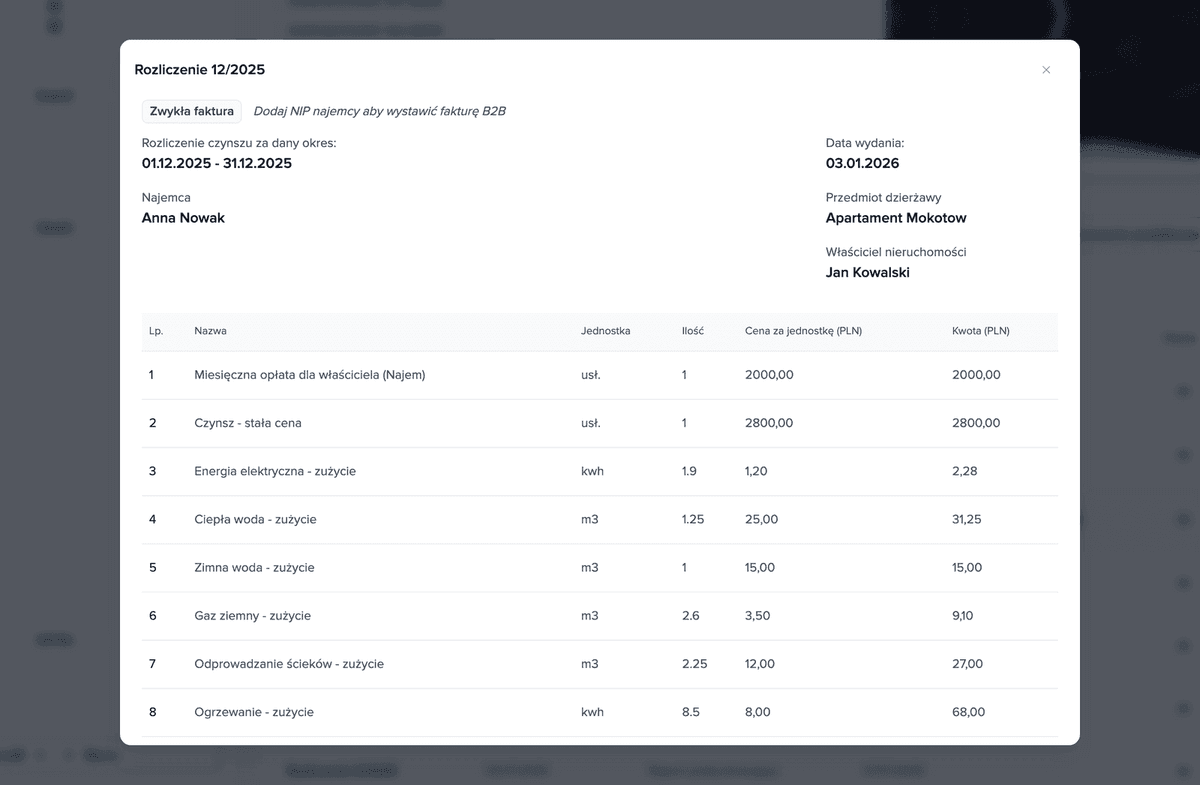
Task: Click unit price 12,00 for Odprowadzanie ścieków
Action: point(760,664)
